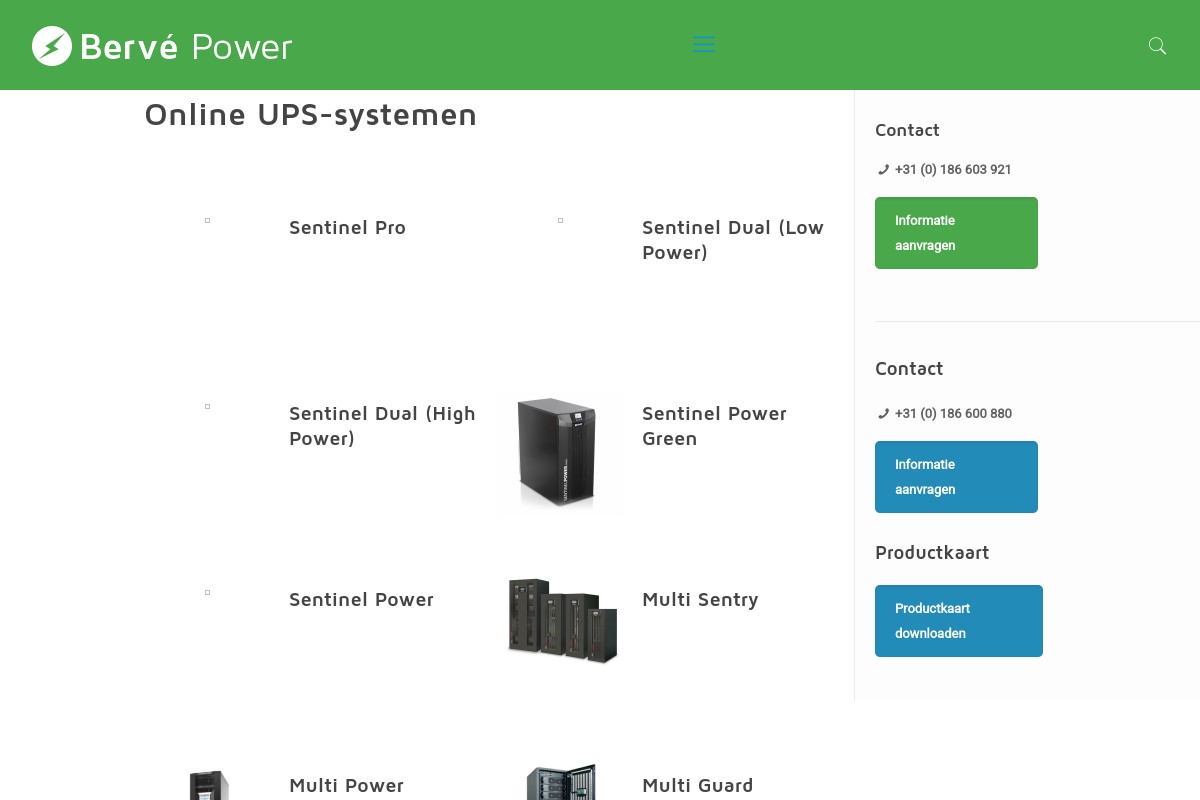Viewport: 1200px width, 800px height.
Task: Open the Multi Power link
Action: [346, 785]
